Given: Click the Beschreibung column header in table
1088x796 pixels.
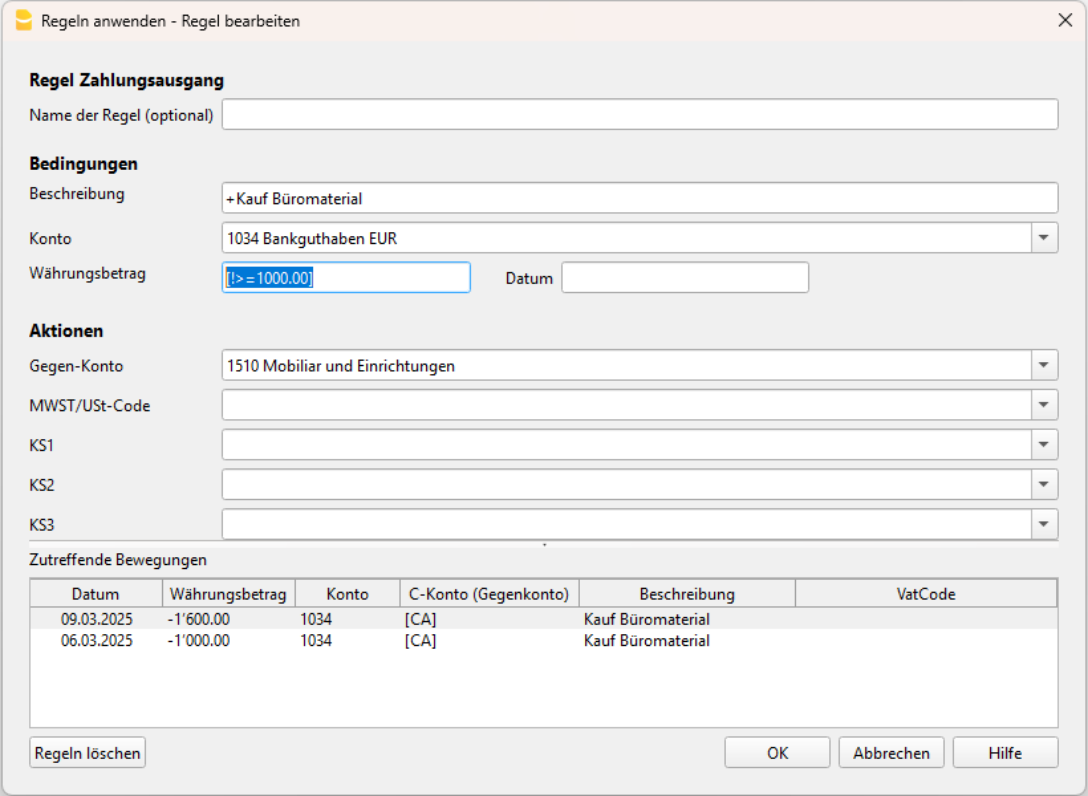Looking at the screenshot, I should [x=687, y=594].
